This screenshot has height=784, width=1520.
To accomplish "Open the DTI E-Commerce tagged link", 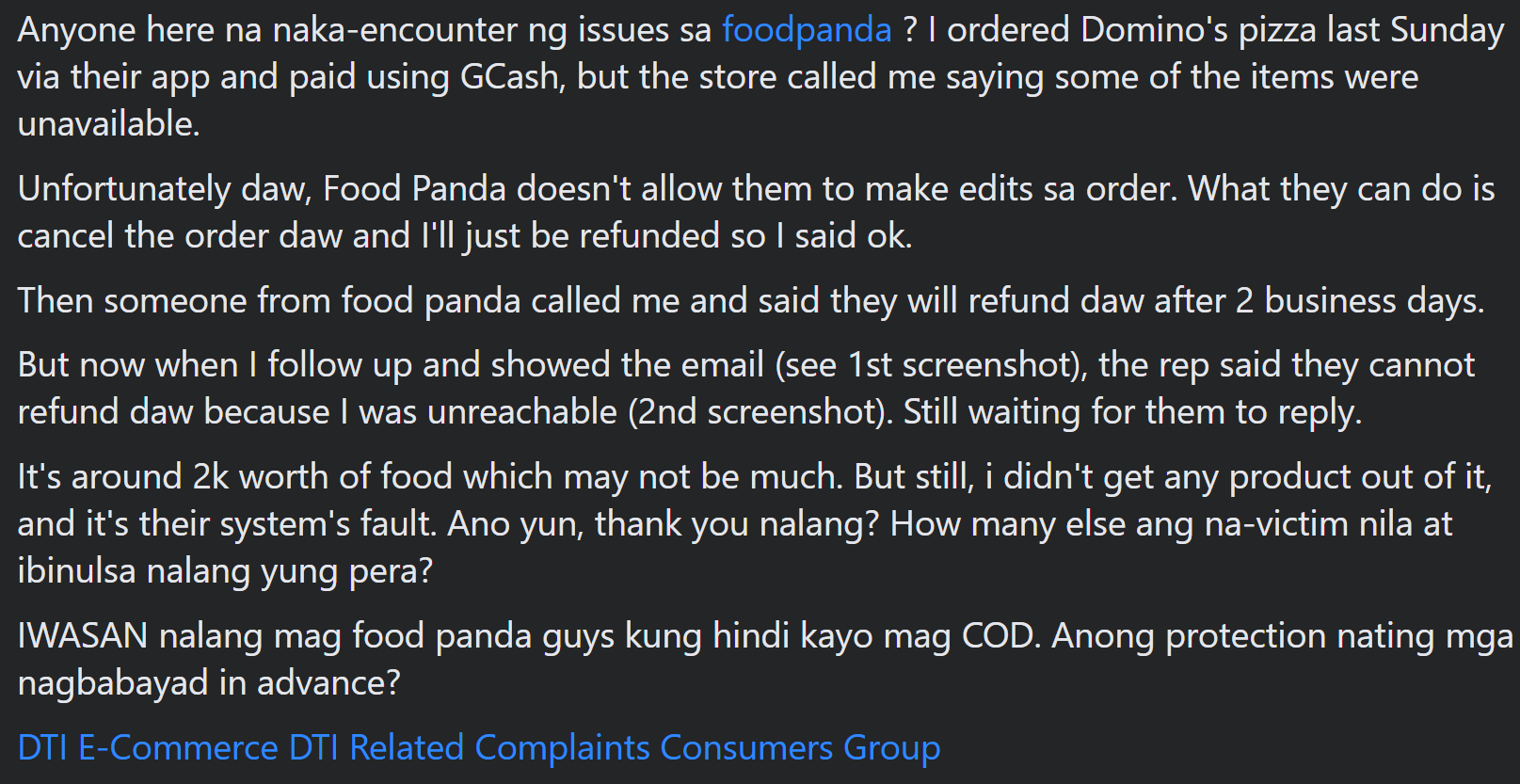I will pyautogui.click(x=148, y=748).
